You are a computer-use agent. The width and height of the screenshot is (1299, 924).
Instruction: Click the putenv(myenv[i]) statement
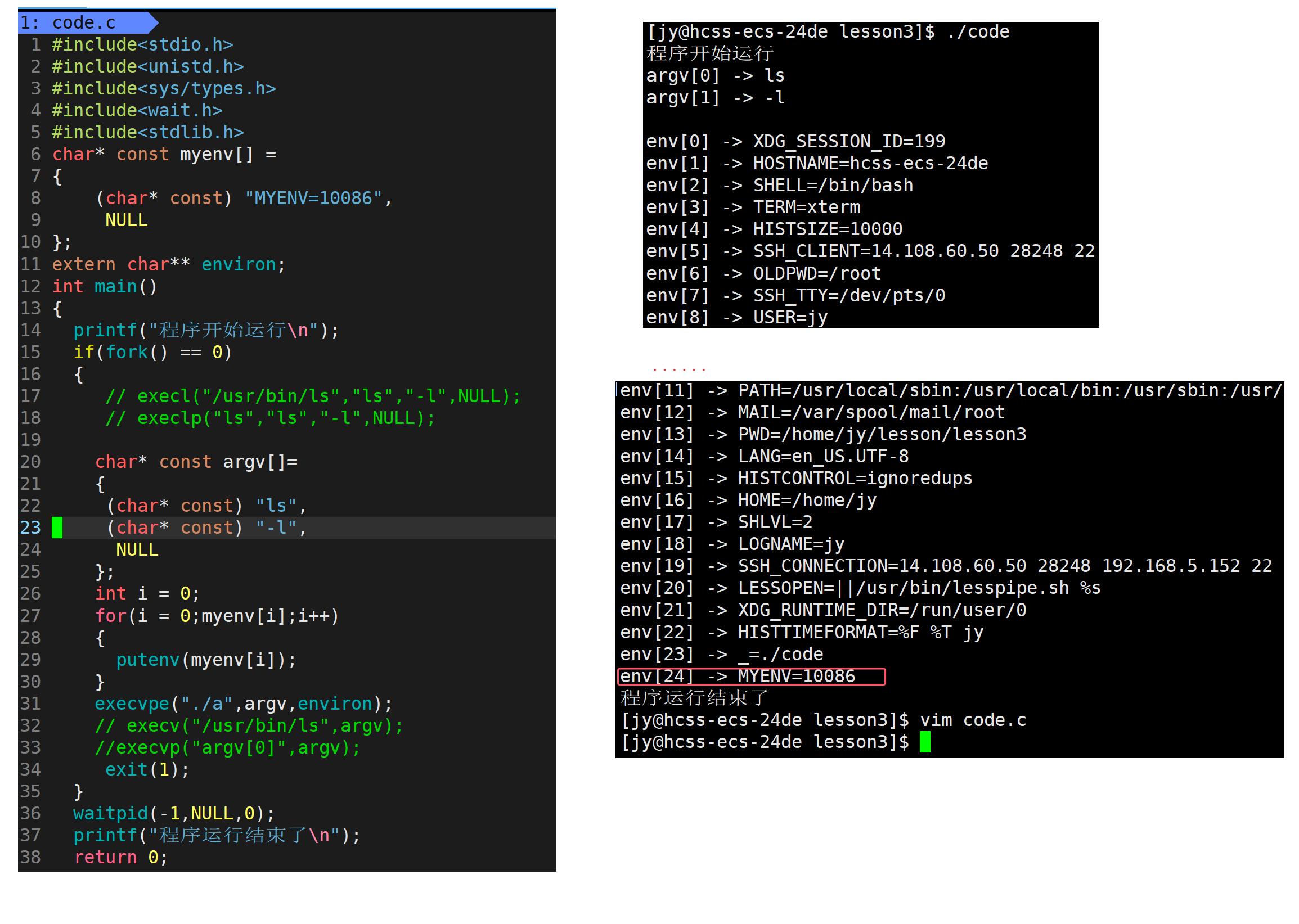[x=206, y=660]
